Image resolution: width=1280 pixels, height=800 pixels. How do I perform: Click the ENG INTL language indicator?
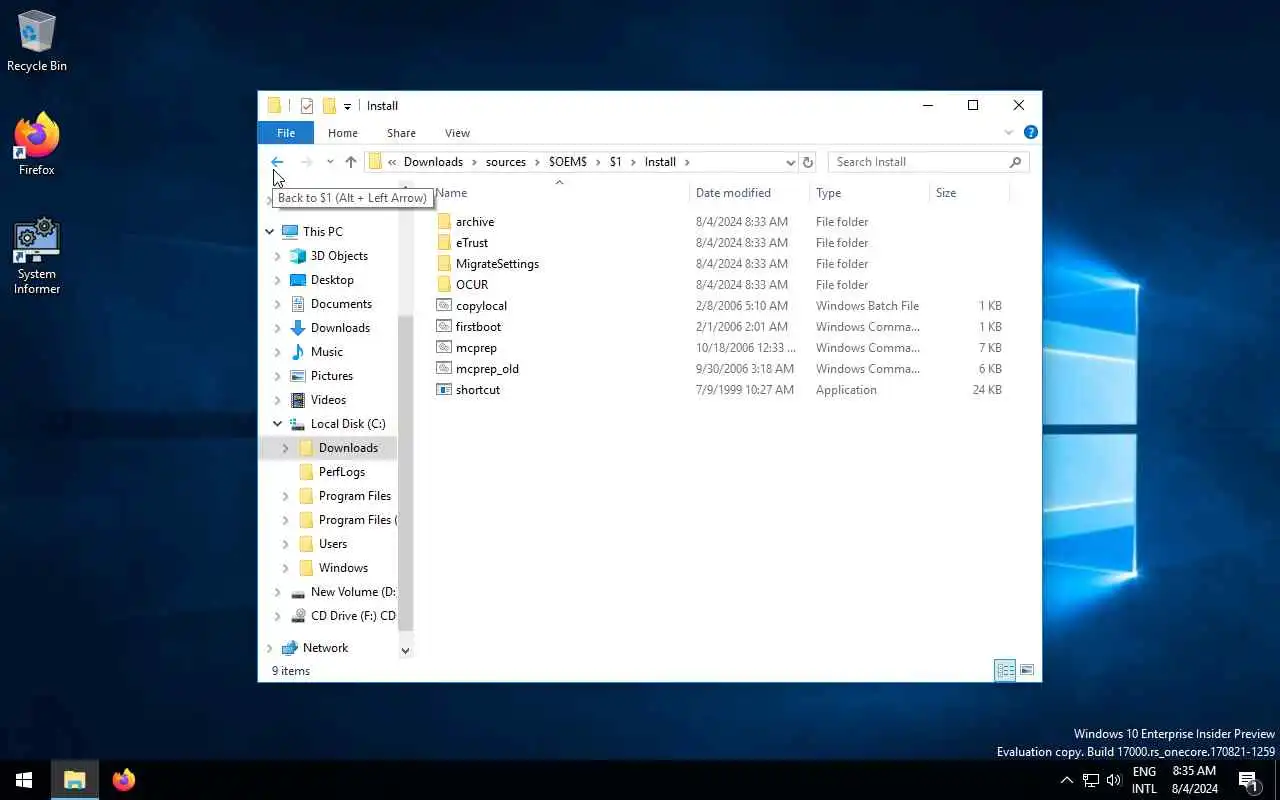[1144, 780]
